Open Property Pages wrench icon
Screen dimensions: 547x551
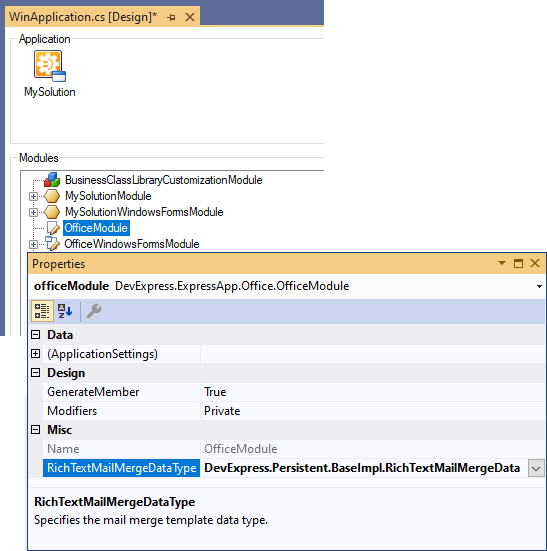tap(94, 311)
